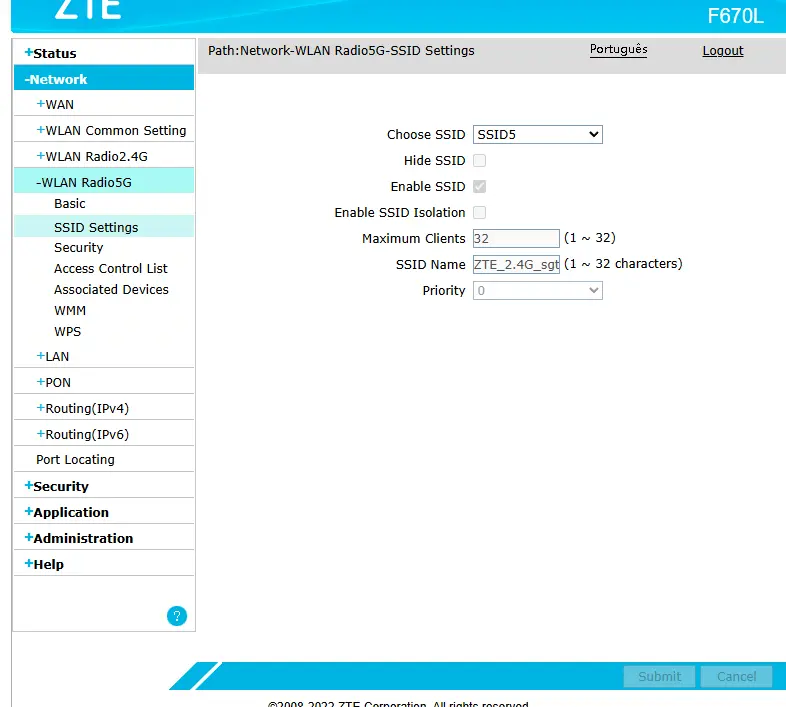Screen dimensions: 786x707
Task: Open the Access Control List page
Action: point(111,269)
